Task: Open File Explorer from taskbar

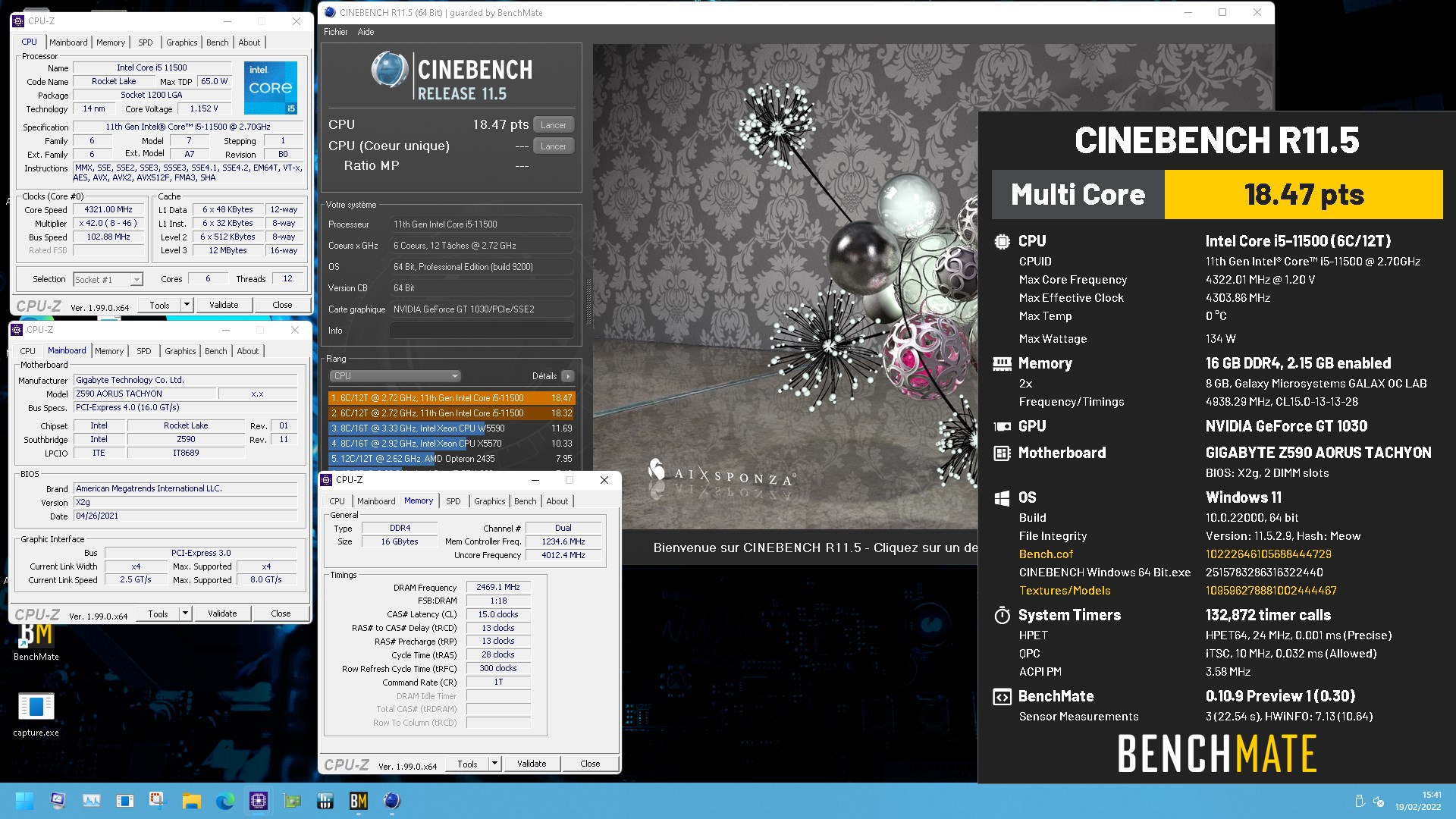Action: pos(191,801)
